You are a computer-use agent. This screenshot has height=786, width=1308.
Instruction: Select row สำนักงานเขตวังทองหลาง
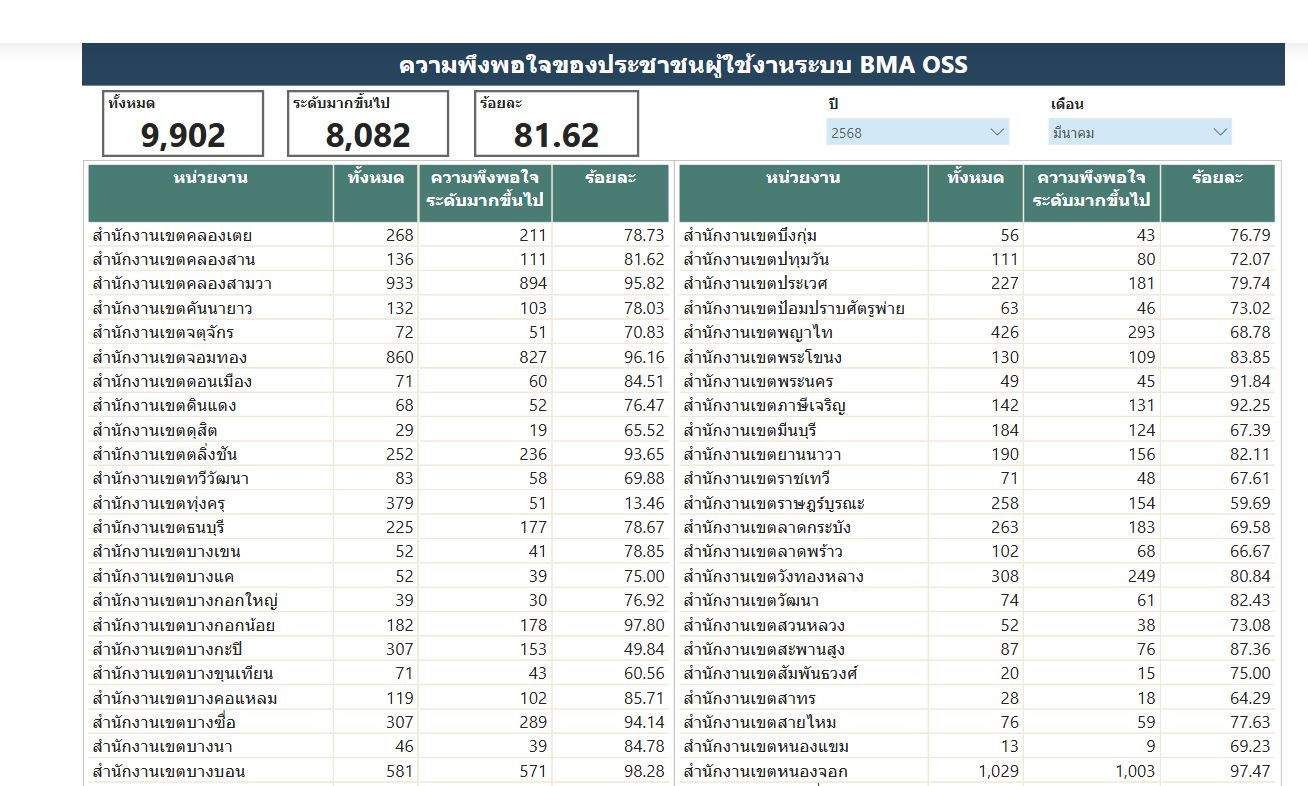pyautogui.click(x=977, y=576)
